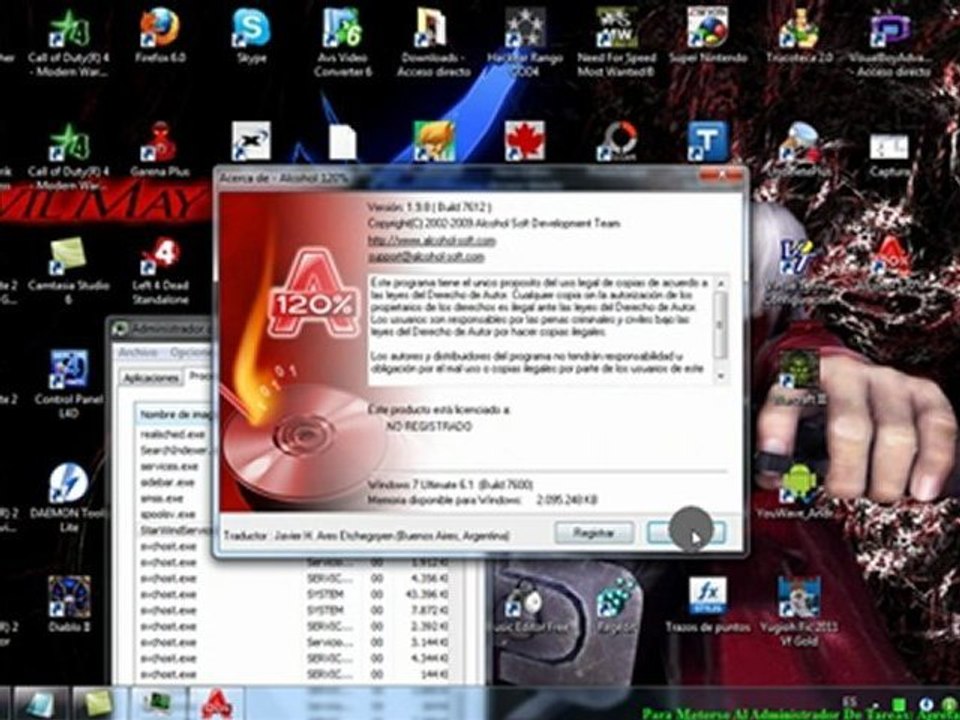The image size is (960, 720).
Task: Open the Downloads - Acceso directo folder shortcut
Action: tap(433, 42)
